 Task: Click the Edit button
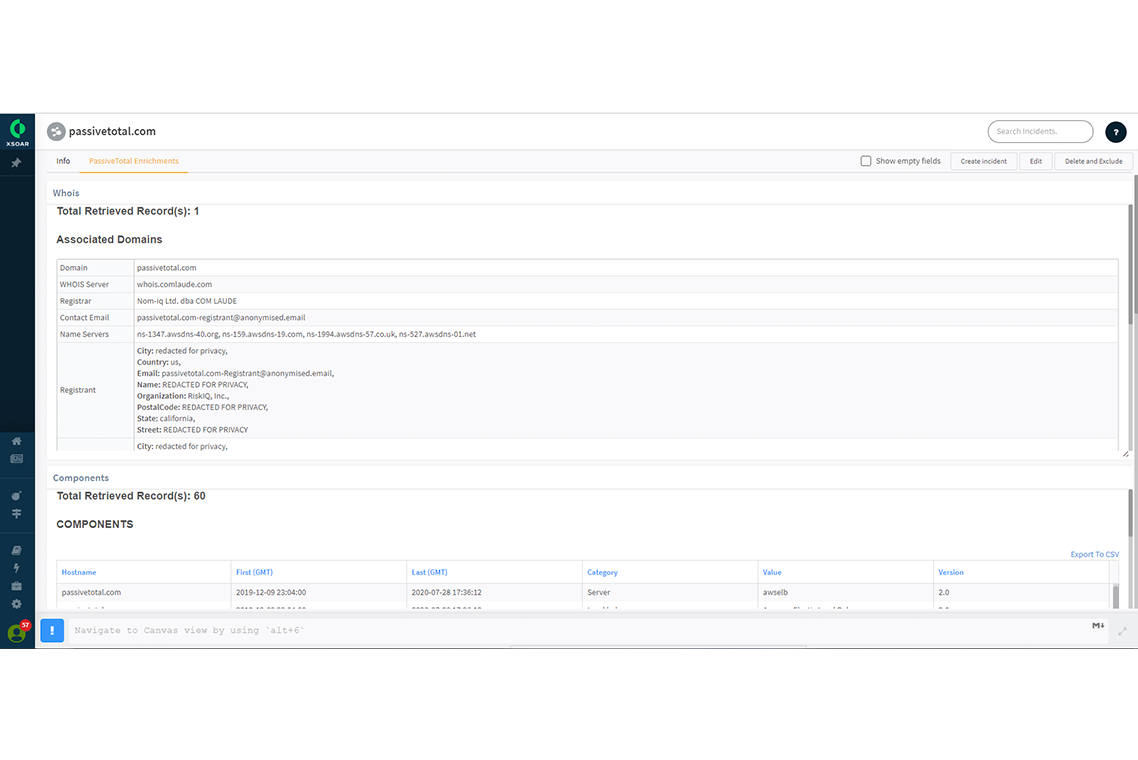(1036, 161)
